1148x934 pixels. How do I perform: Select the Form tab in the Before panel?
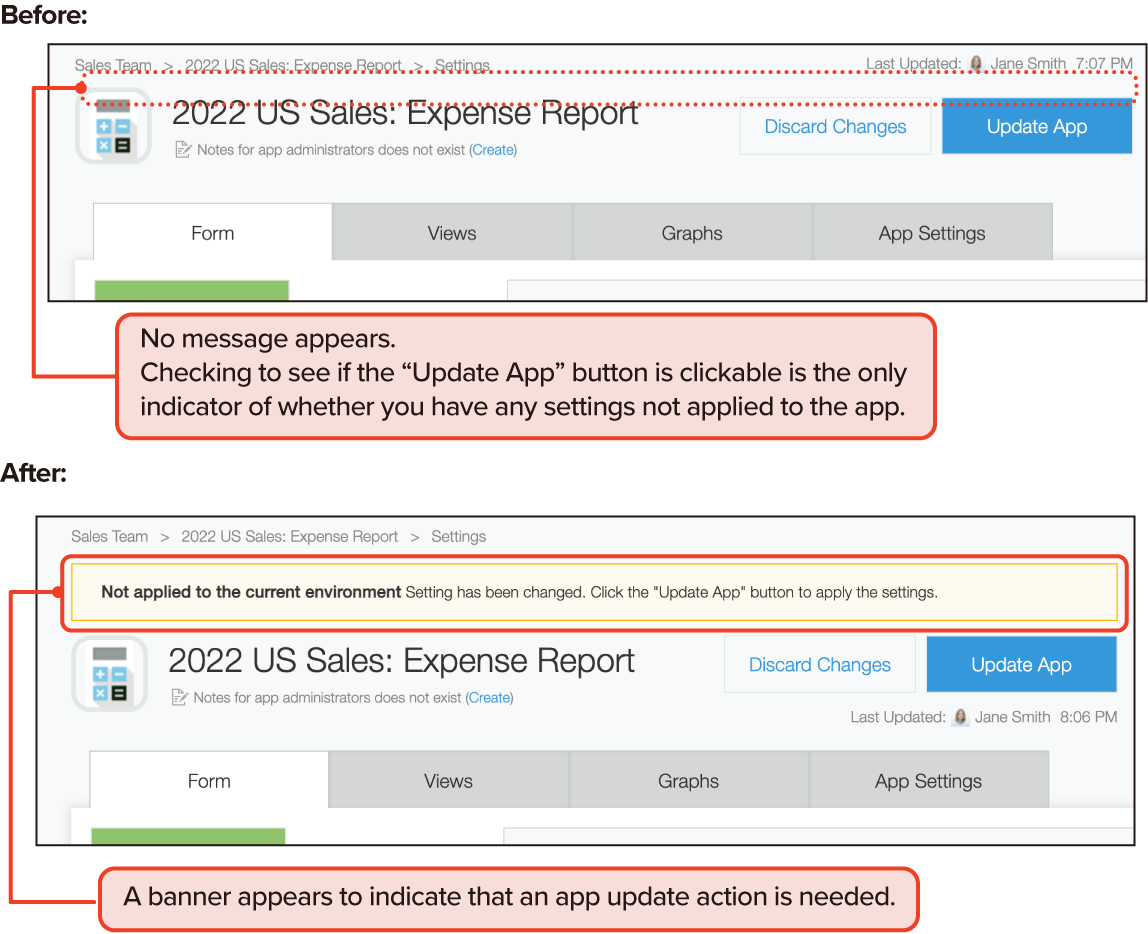click(x=212, y=233)
